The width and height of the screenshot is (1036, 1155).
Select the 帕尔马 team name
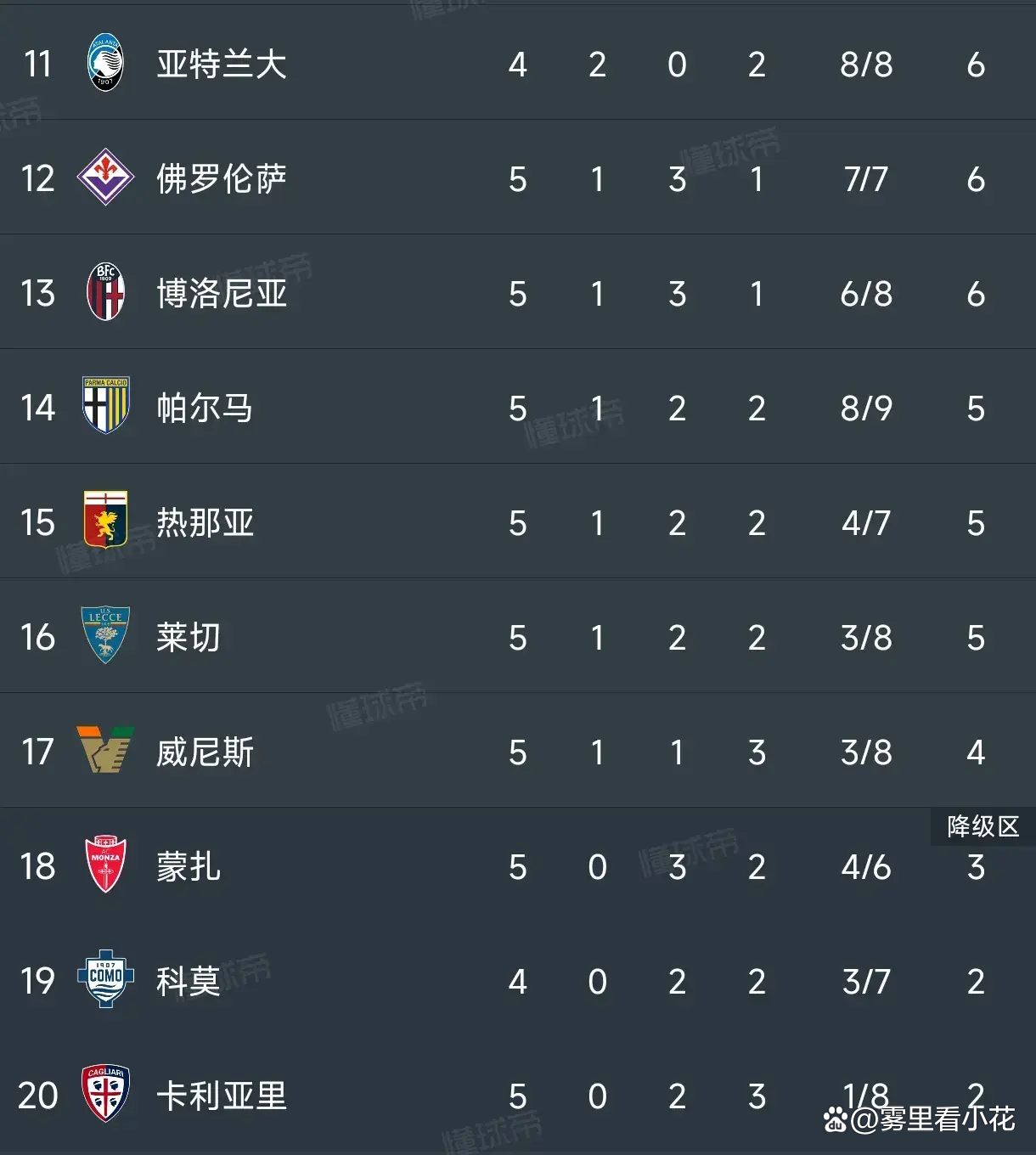[x=205, y=408]
